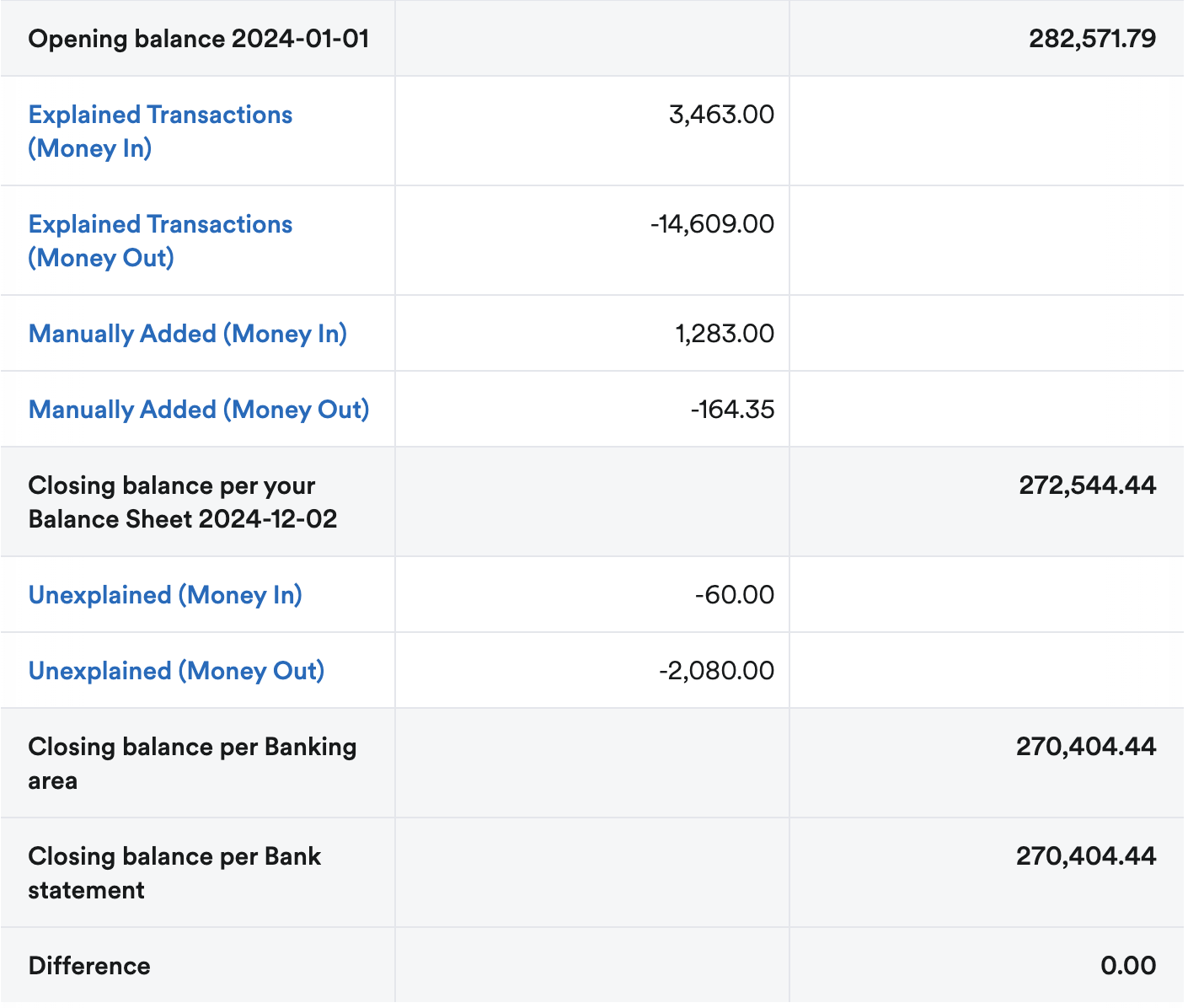Select the Difference value 0.00
The height and width of the screenshot is (1008, 1188).
point(1128,966)
